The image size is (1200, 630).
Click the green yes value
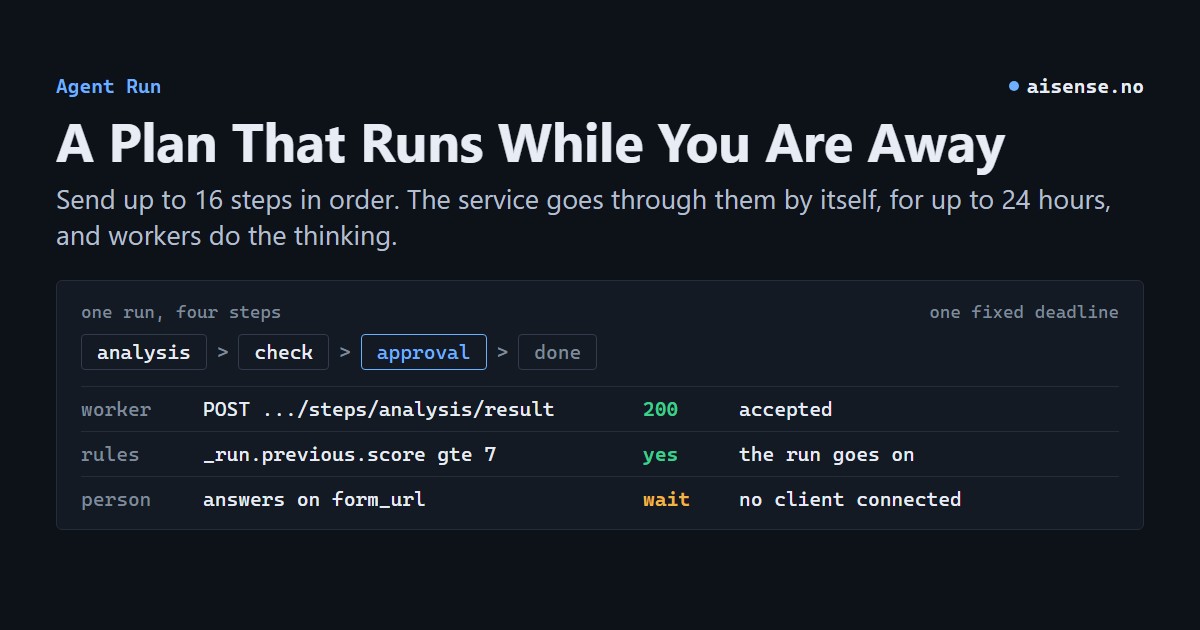660,454
